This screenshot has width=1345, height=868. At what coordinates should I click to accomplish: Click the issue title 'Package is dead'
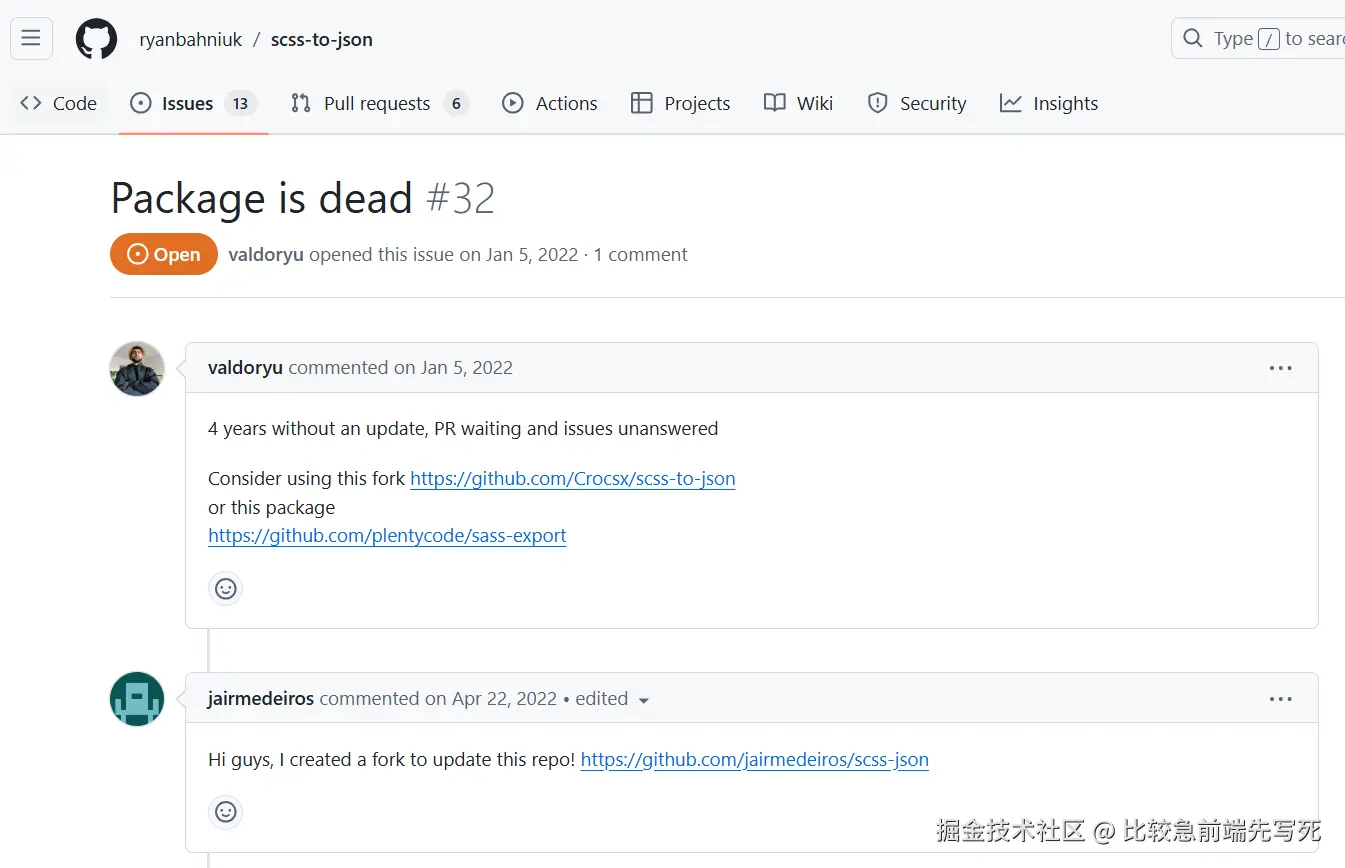coord(262,198)
